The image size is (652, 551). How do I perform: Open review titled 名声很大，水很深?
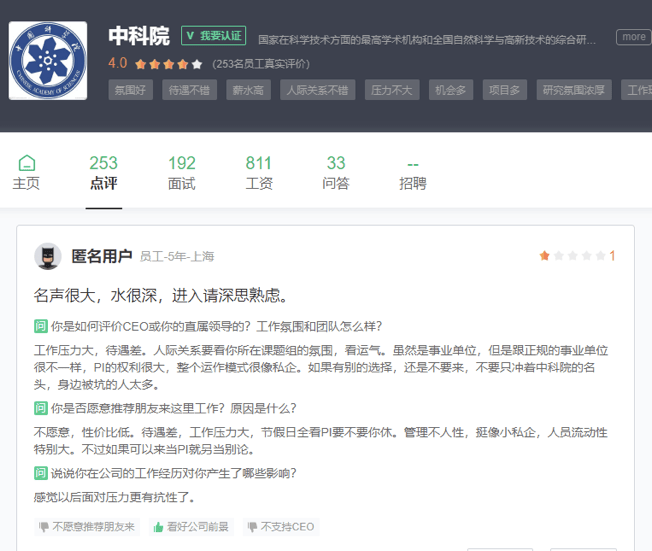[161, 295]
